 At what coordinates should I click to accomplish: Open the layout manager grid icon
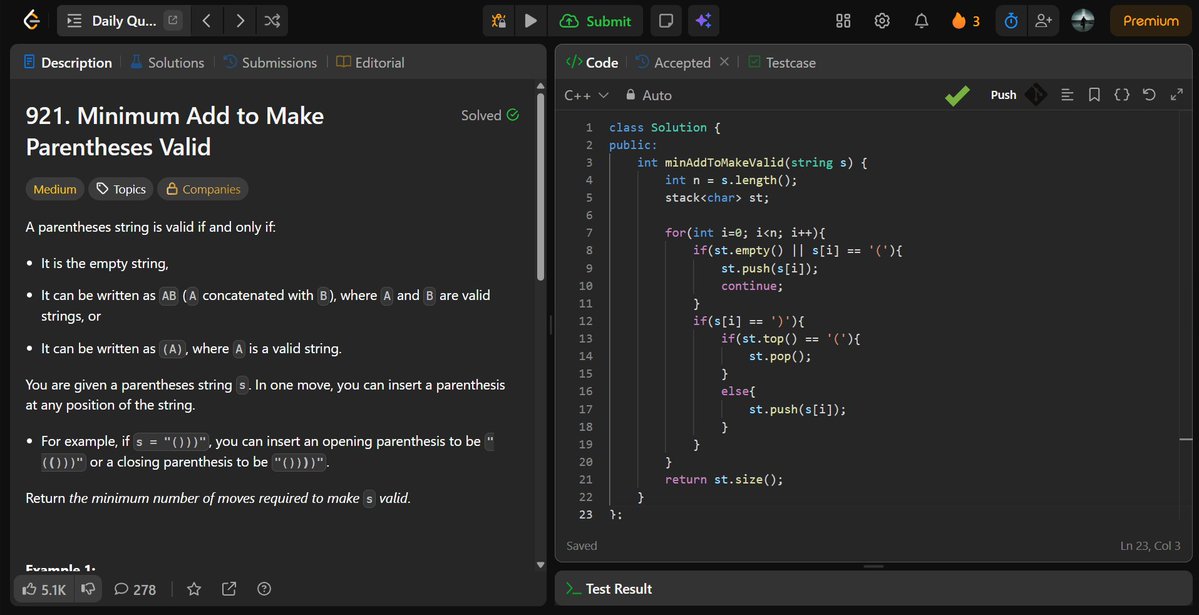[x=843, y=21]
